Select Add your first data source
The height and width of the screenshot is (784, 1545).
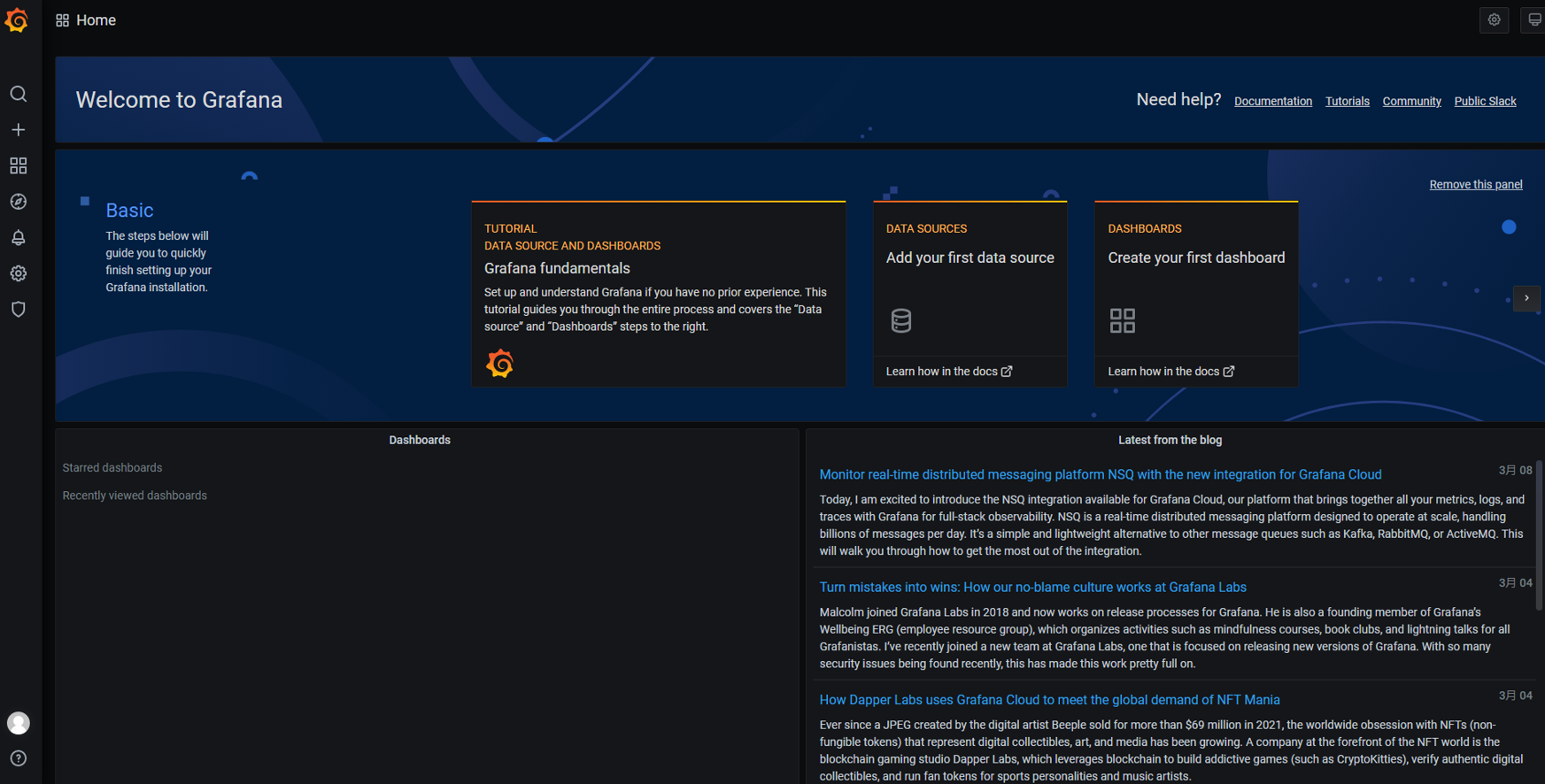(x=970, y=257)
